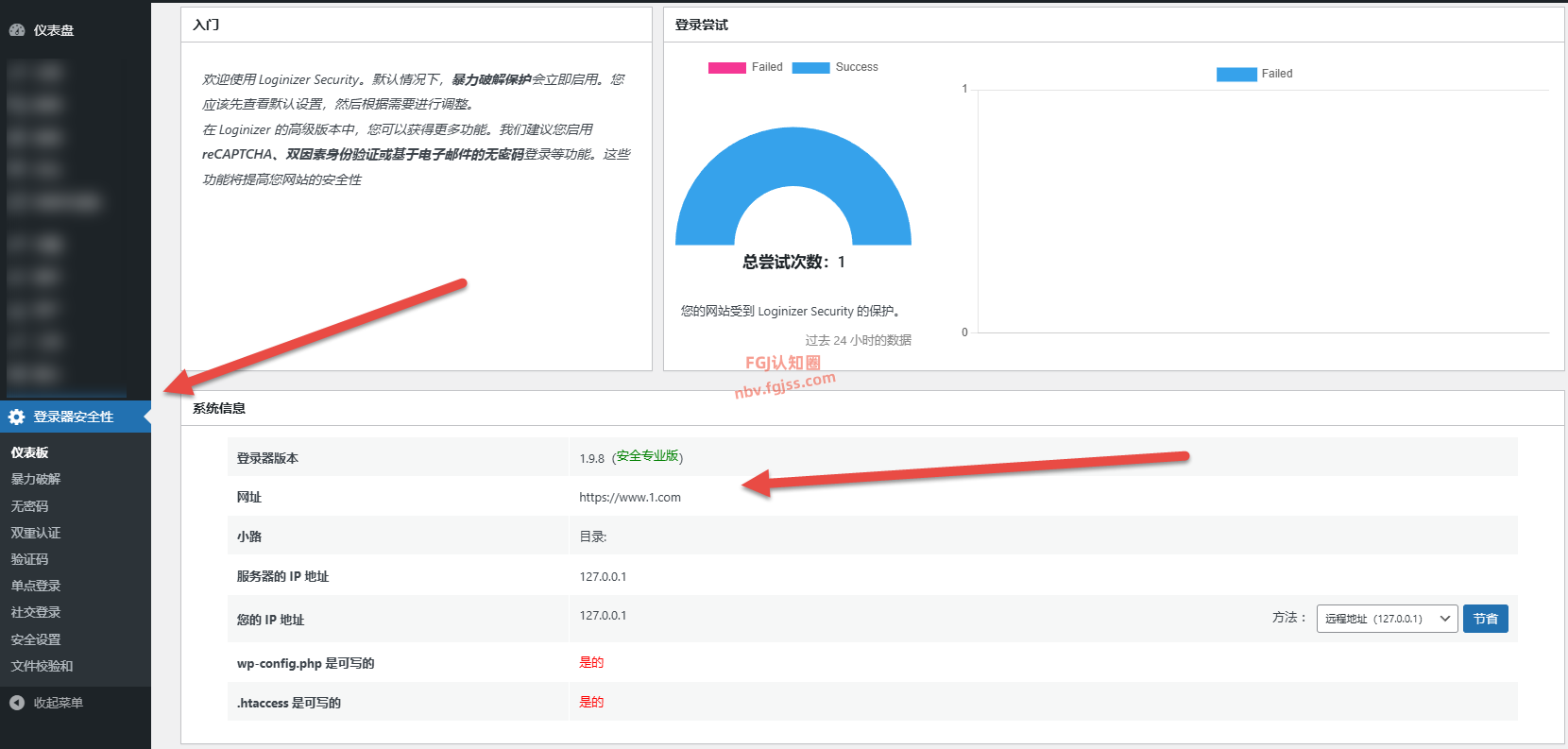The image size is (1568, 749).
Task: Click the Loginizer Security gear icon
Action: tap(17, 417)
